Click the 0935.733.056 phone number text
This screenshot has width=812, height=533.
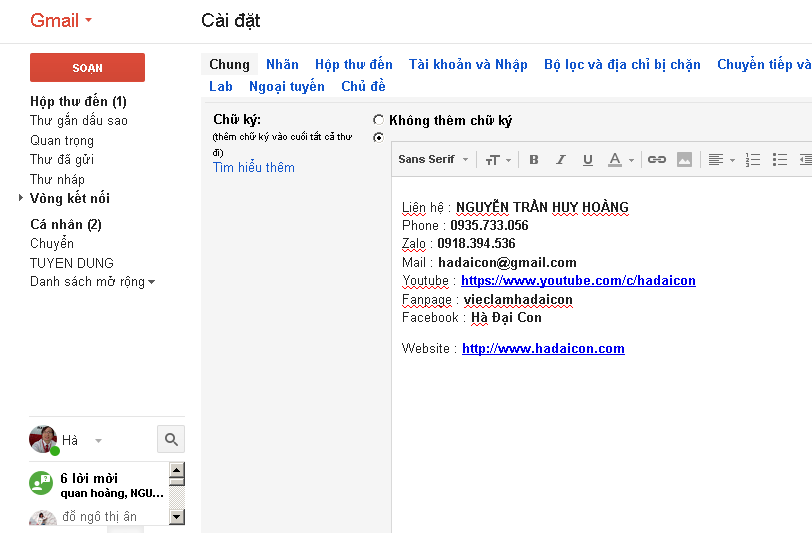489,225
